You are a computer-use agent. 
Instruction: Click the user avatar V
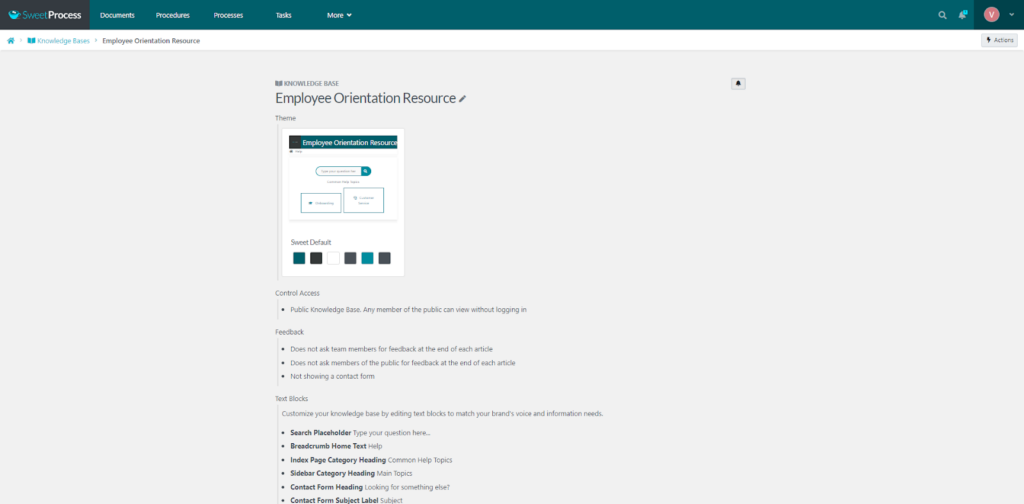pos(991,14)
